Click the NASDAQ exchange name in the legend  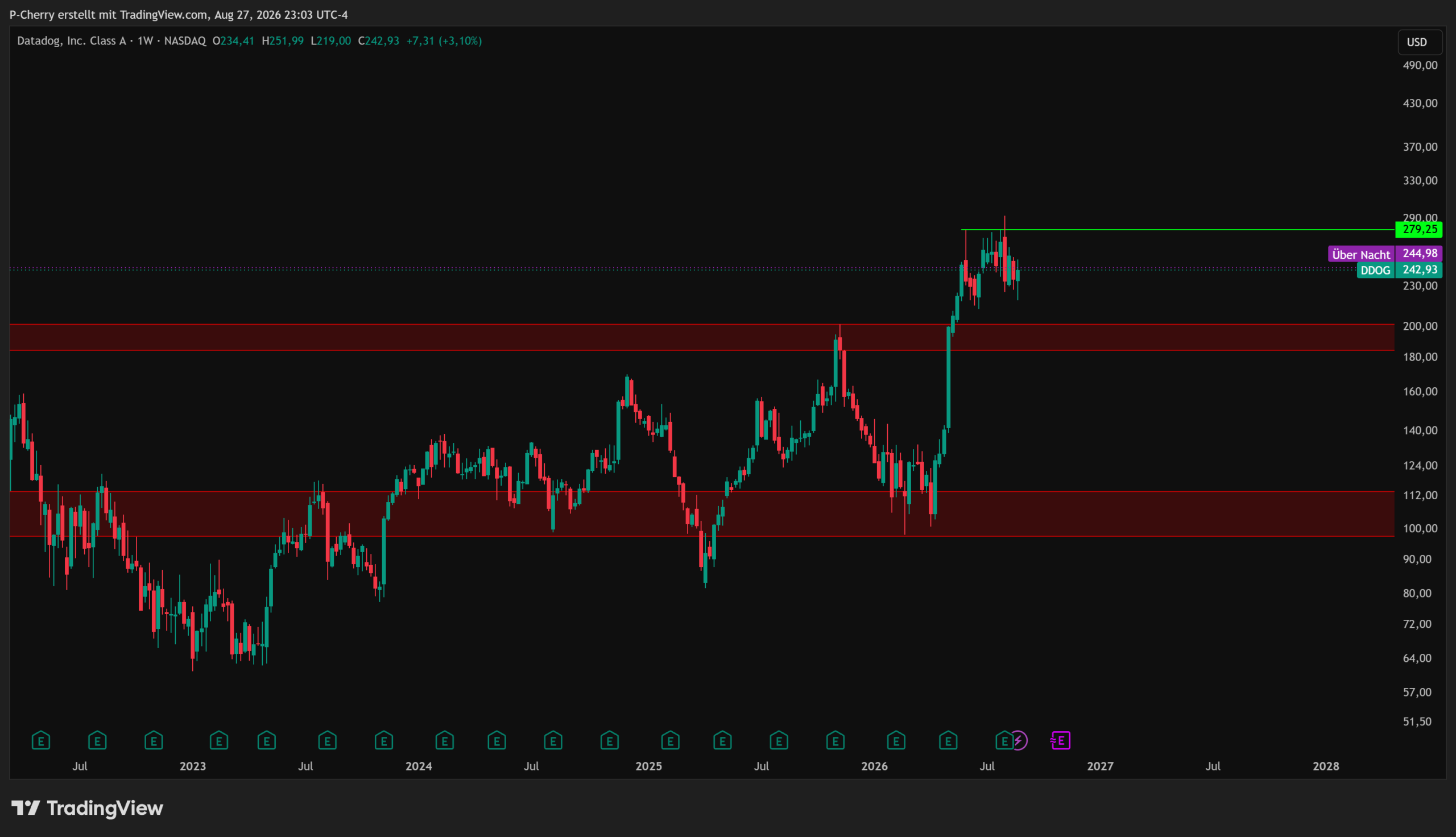[185, 41]
